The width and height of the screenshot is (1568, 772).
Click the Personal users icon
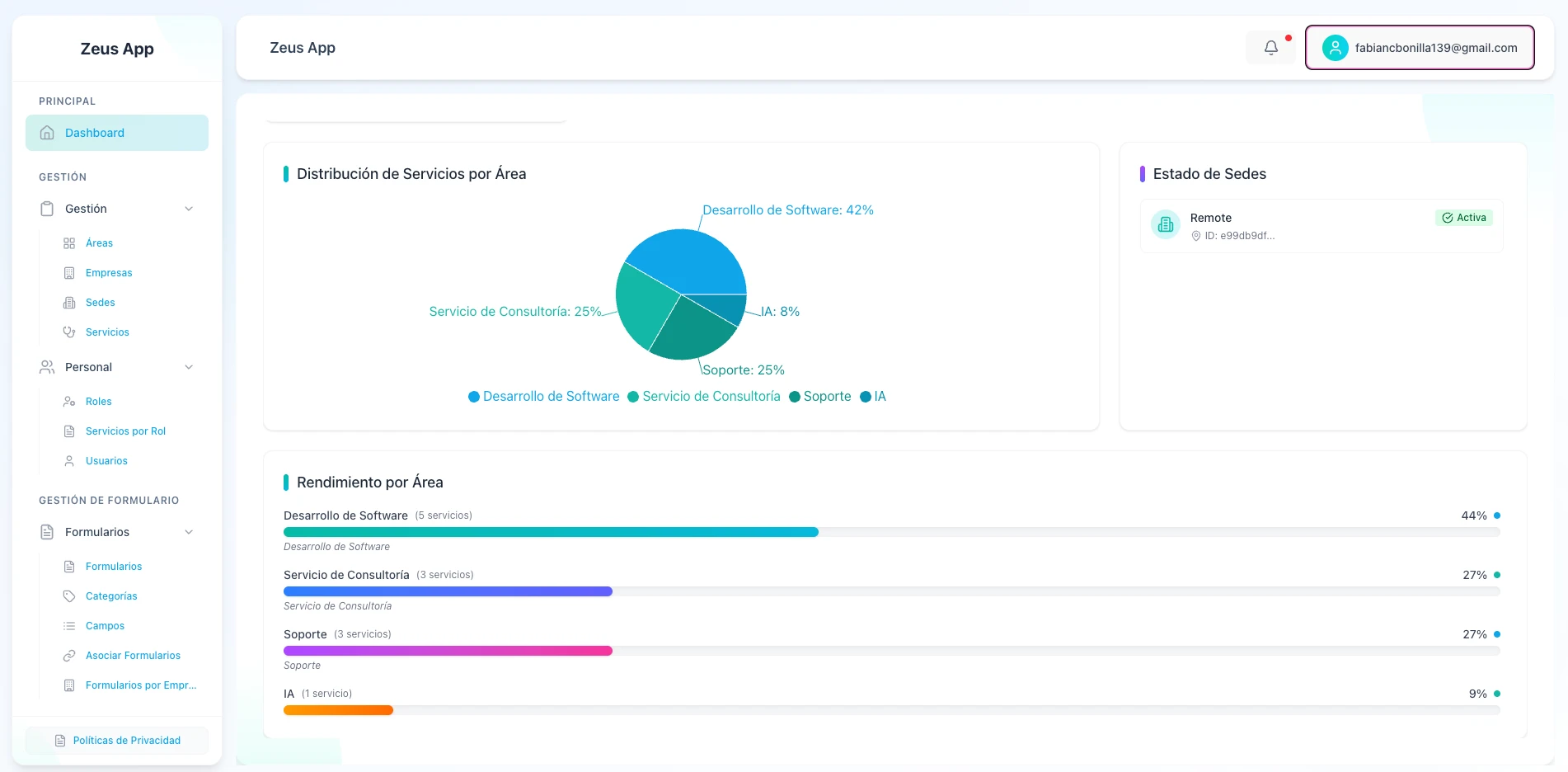(x=47, y=367)
